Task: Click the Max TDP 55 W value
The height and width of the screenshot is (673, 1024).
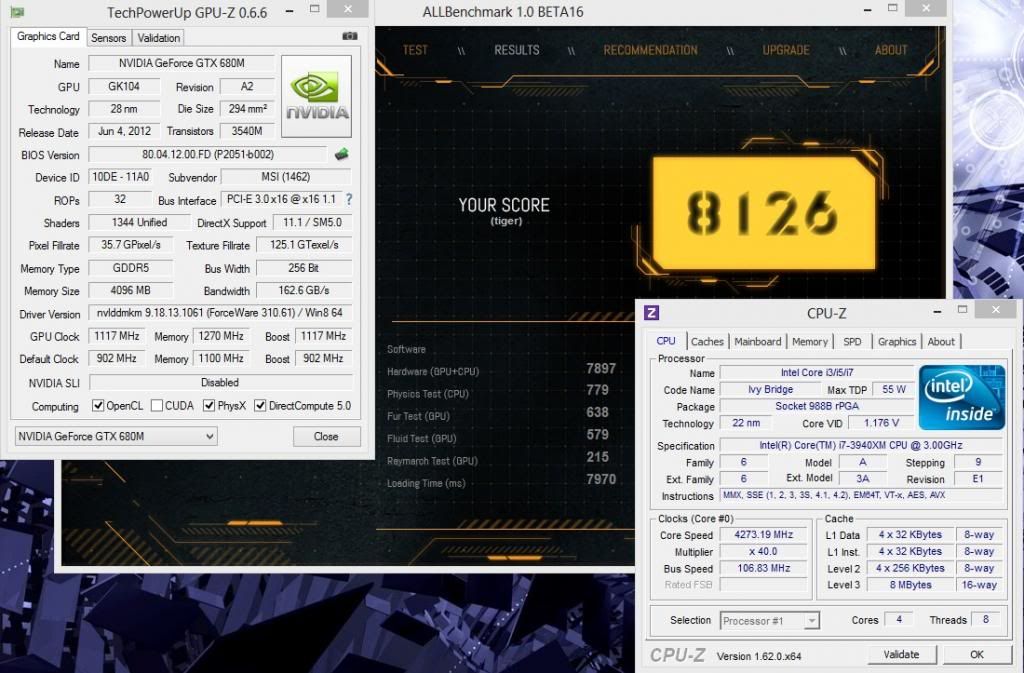Action: pyautogui.click(x=894, y=390)
